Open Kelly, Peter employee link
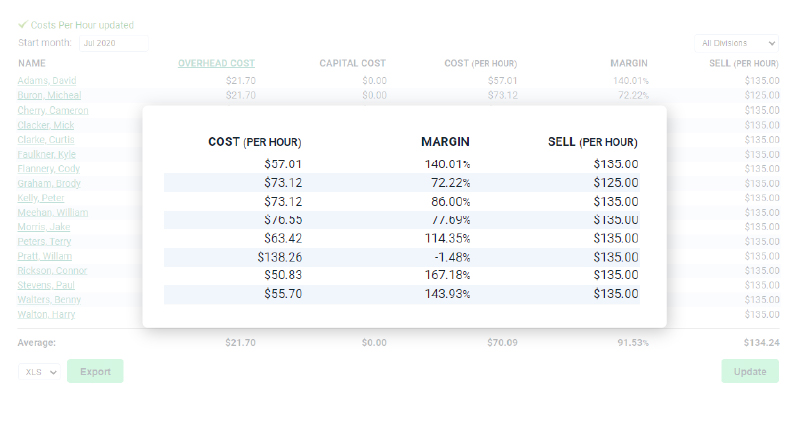 (x=41, y=198)
